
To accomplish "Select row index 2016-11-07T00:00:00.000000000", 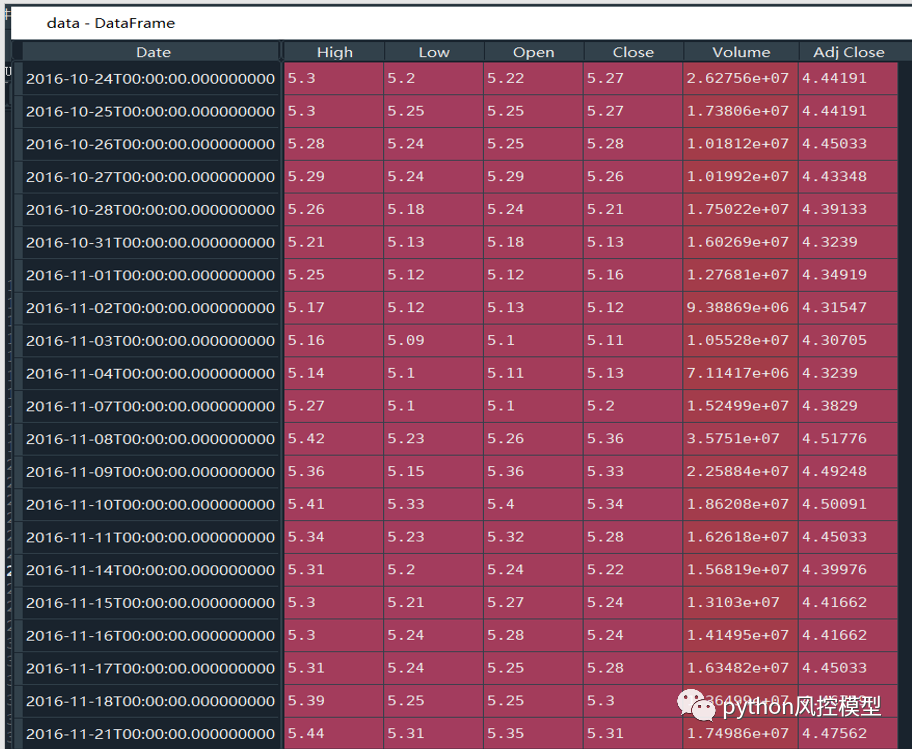I will point(151,406).
